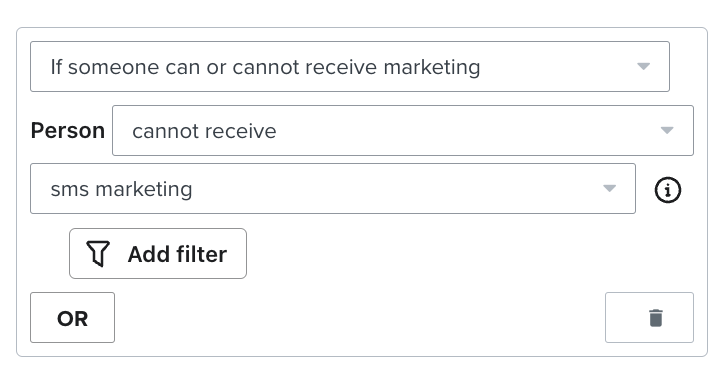724x374 pixels.
Task: Click the trash can icon
Action: 656,318
